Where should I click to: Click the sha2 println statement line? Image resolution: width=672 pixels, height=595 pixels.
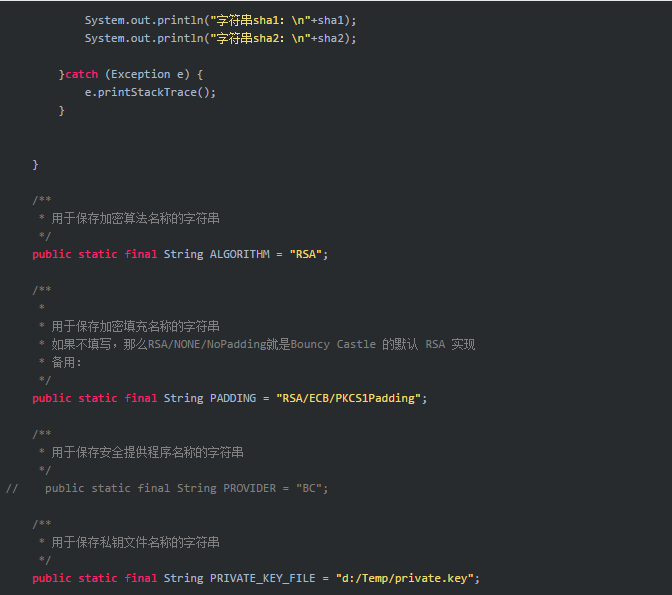point(220,39)
